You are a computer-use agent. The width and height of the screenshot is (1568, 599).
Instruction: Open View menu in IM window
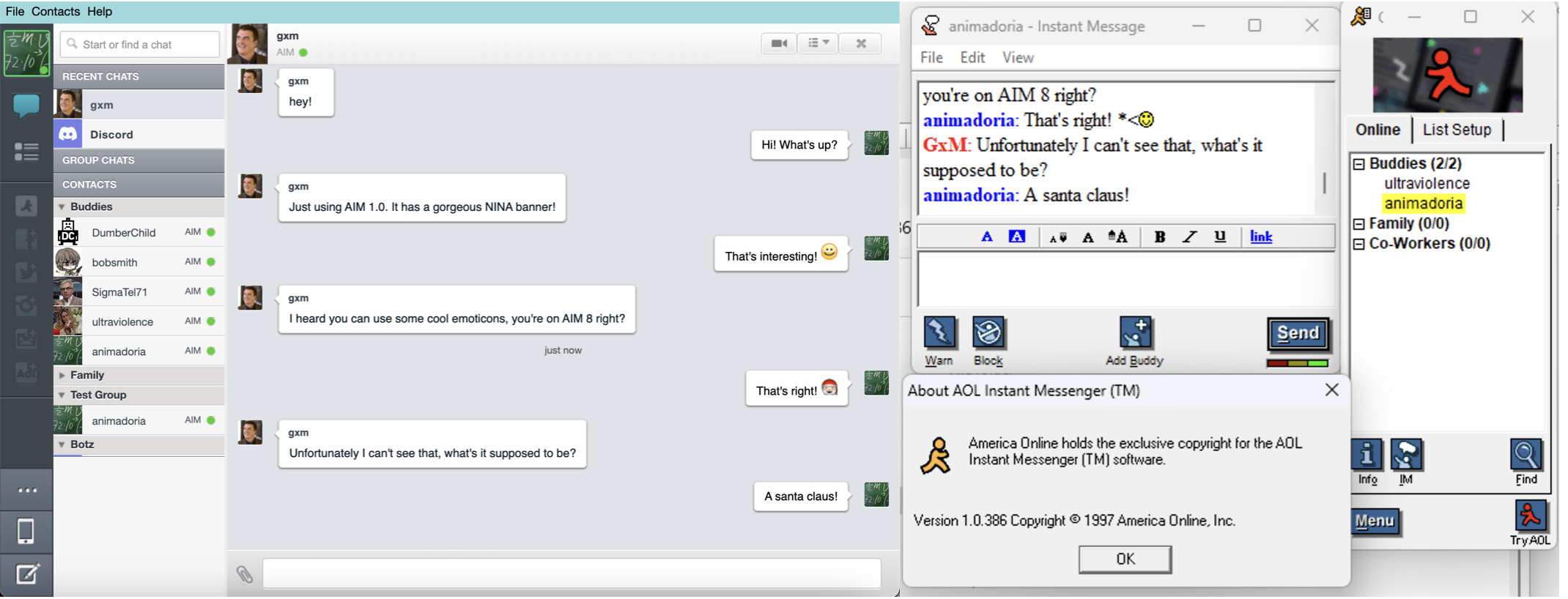(1018, 57)
